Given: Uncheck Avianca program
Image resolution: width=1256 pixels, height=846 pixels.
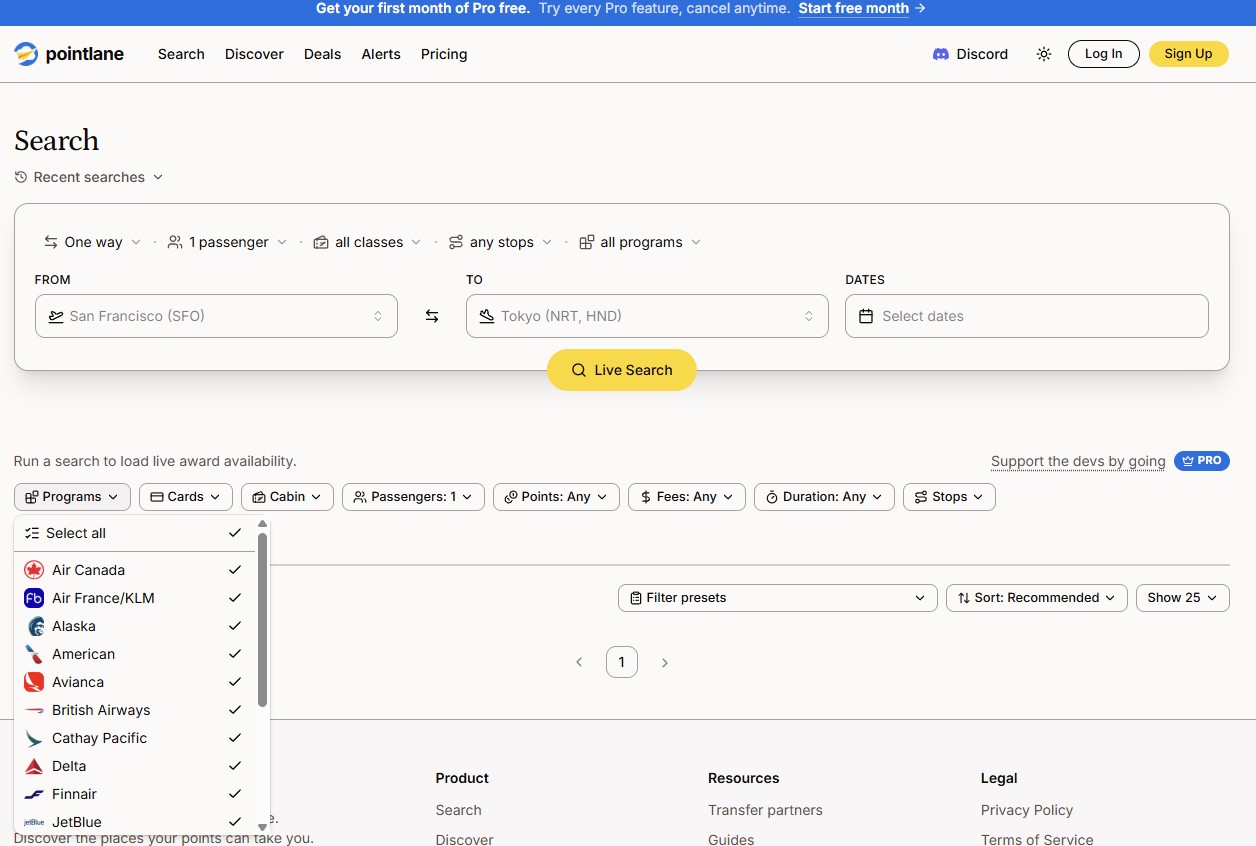Looking at the screenshot, I should click(235, 682).
